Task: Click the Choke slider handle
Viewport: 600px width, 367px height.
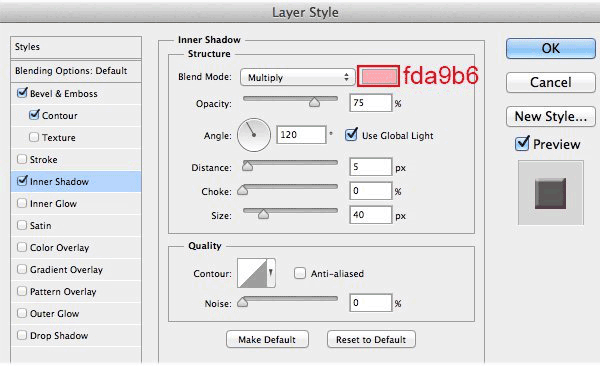Action: click(x=242, y=190)
